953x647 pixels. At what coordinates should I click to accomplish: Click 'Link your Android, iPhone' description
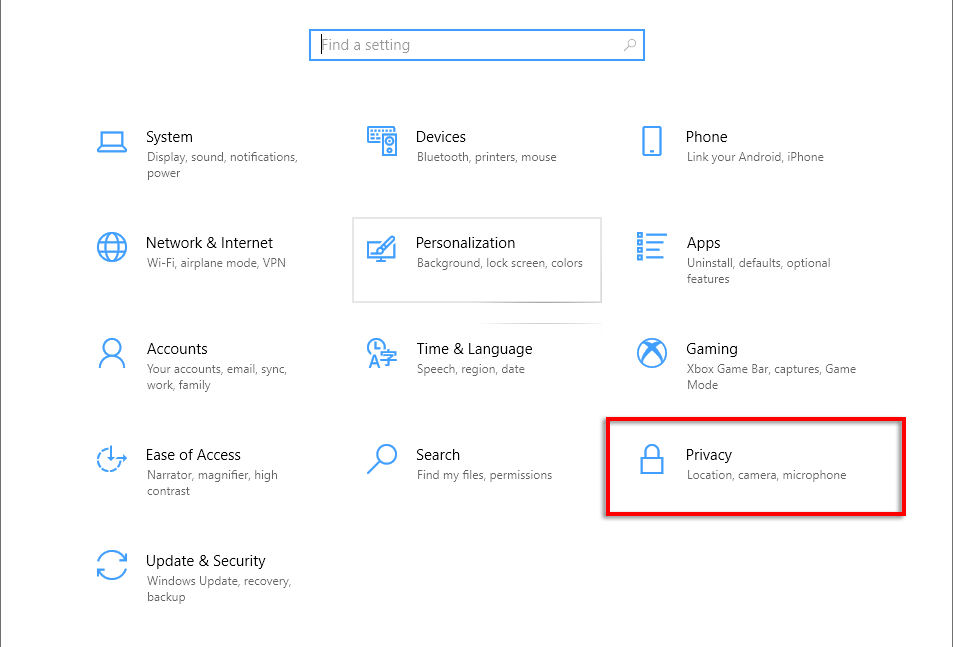point(755,157)
